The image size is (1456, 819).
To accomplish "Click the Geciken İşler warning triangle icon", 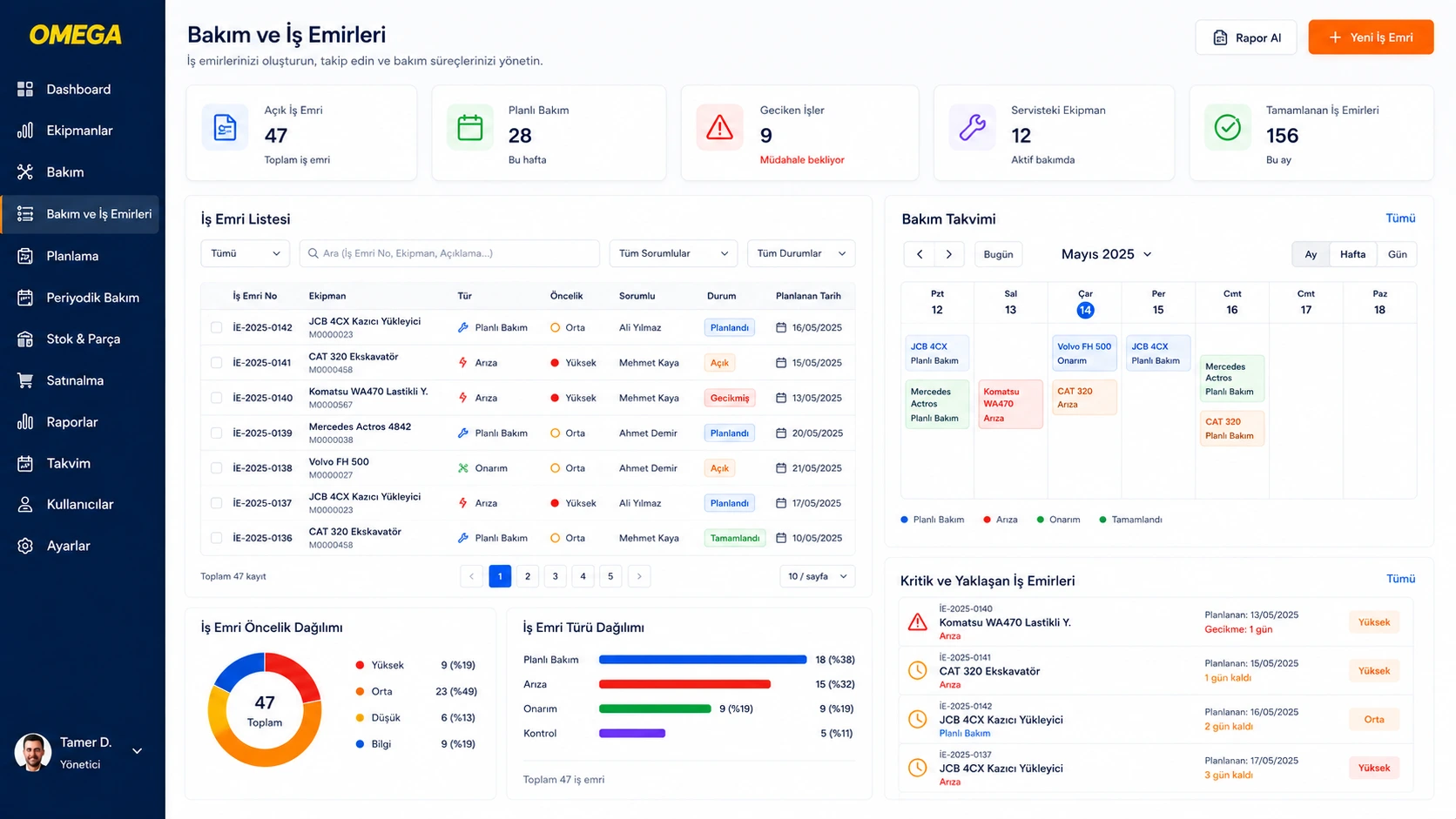I will tap(719, 128).
